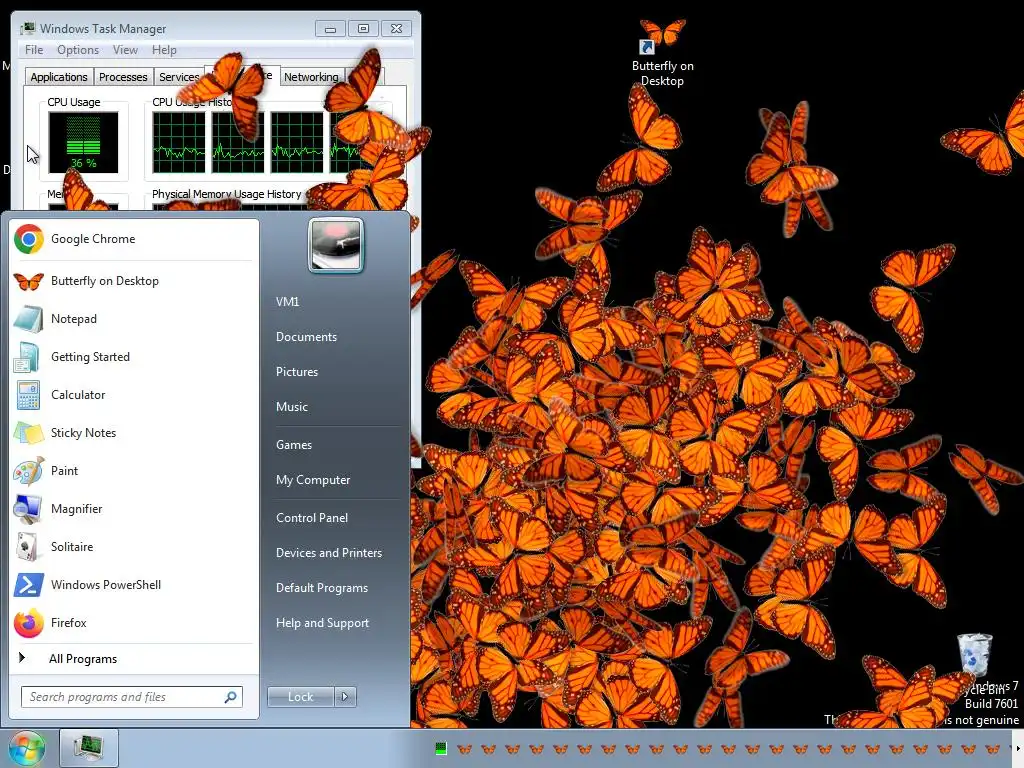Open Help menu in Task Manager
The image size is (1024, 768).
[x=164, y=50]
